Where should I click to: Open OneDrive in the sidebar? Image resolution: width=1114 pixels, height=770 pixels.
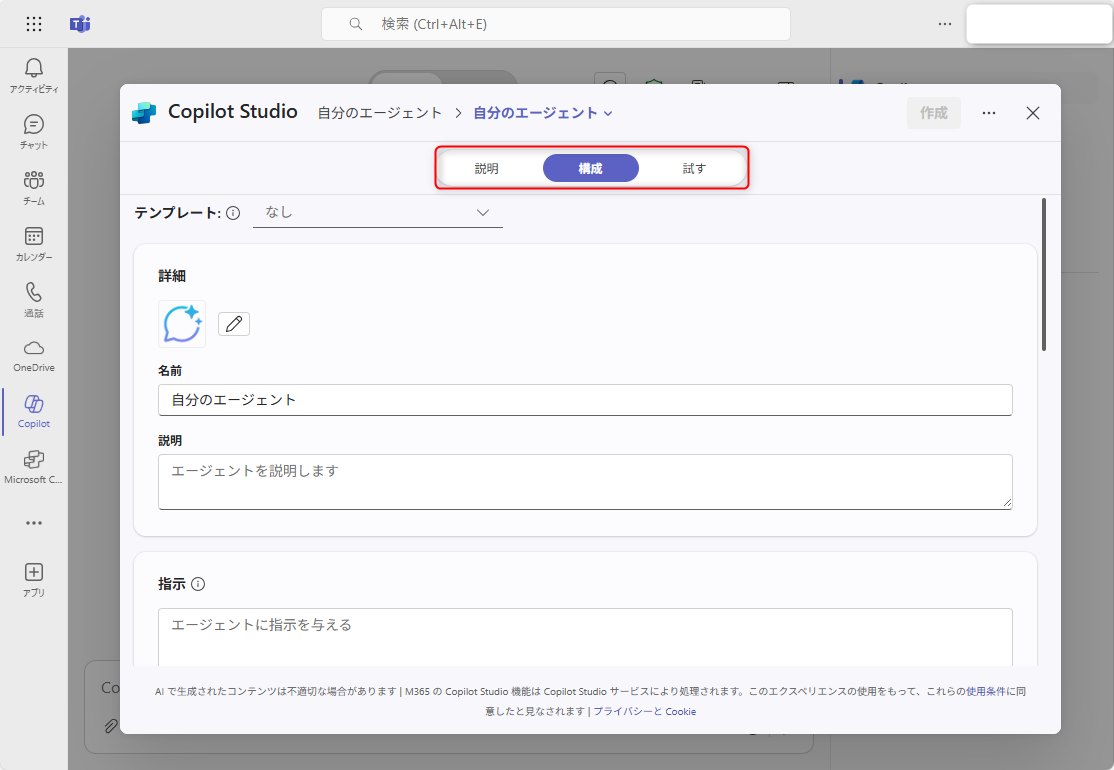33,355
